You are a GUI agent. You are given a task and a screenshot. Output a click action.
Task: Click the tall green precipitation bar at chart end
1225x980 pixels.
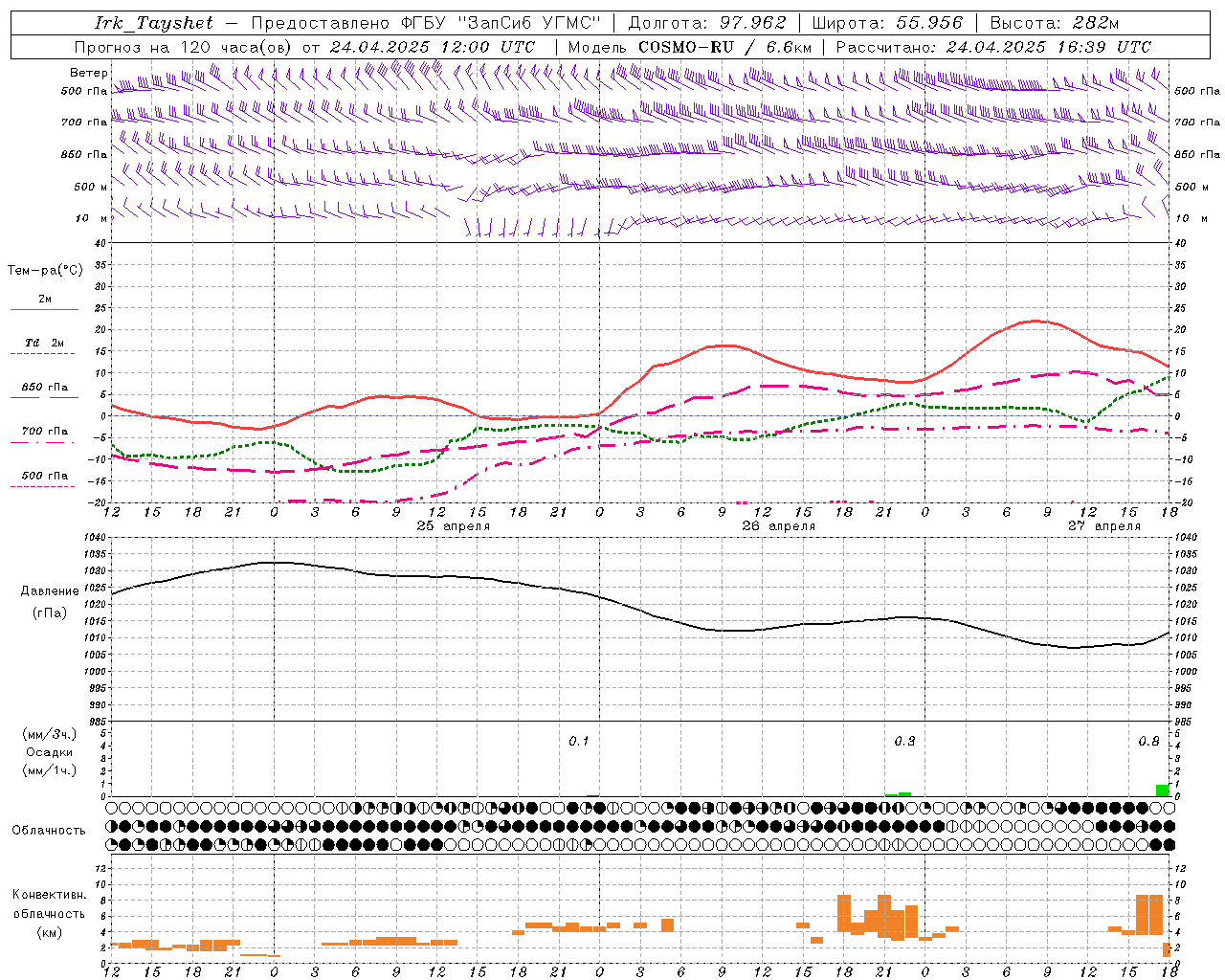pos(1163,791)
